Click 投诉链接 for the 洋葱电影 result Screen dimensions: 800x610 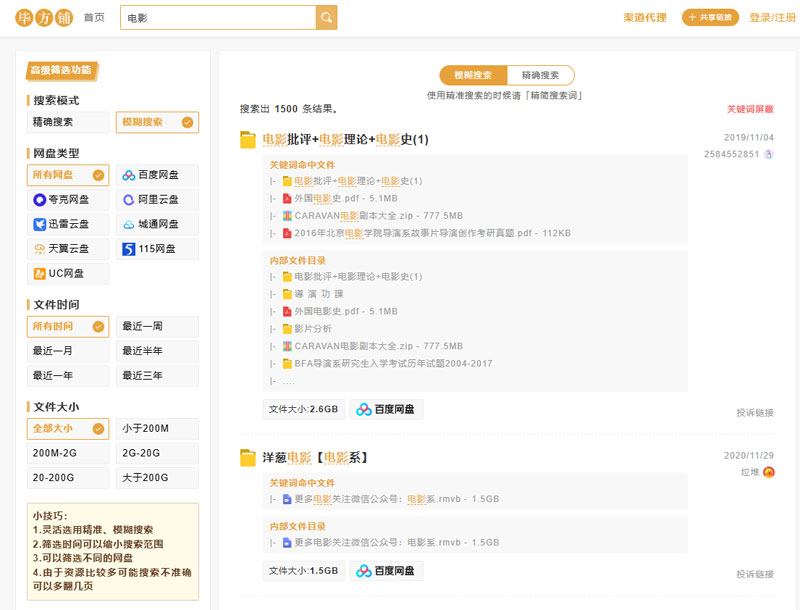(755, 574)
